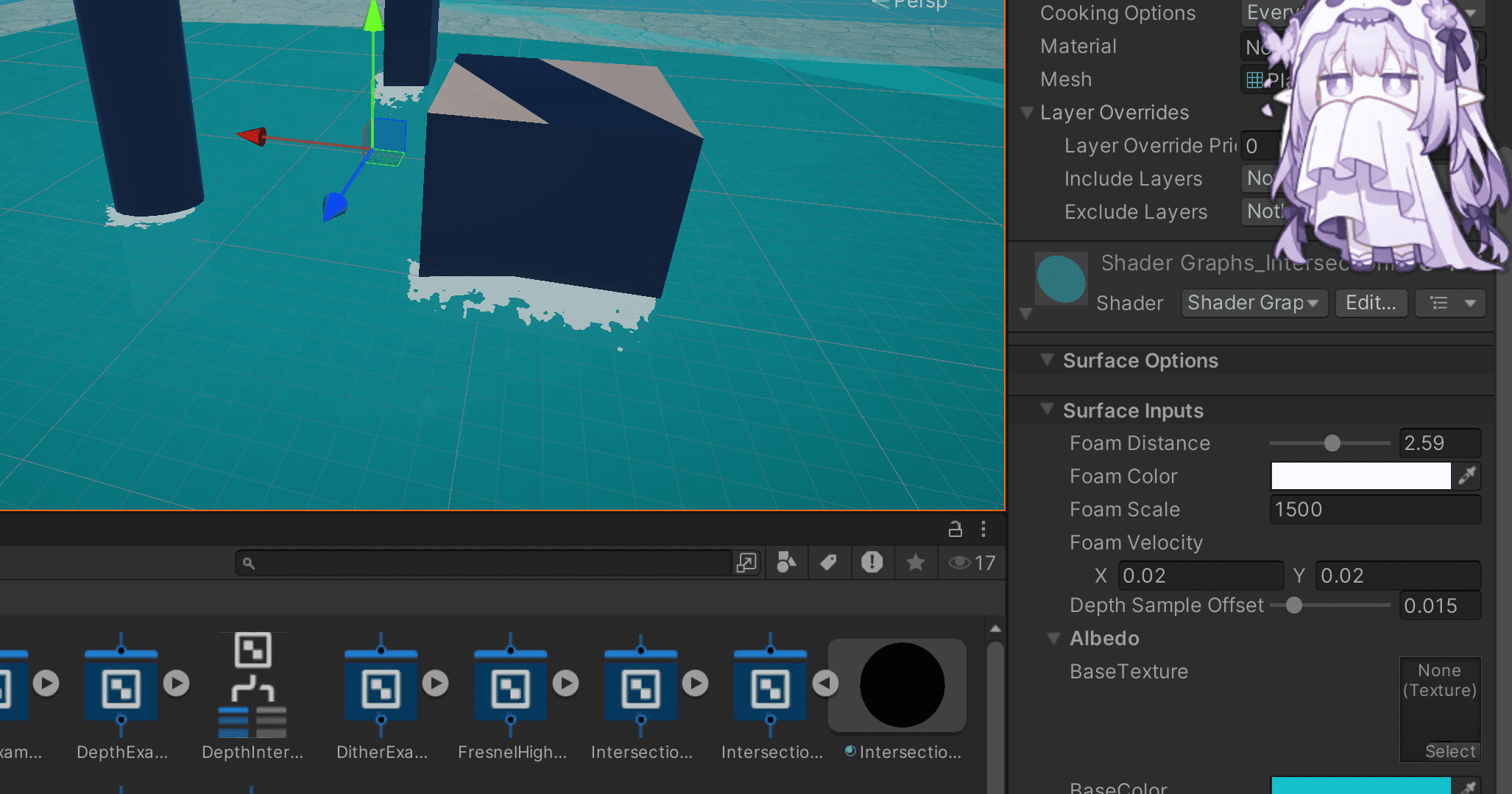Click Search by Import Log Type icon

[x=872, y=563]
